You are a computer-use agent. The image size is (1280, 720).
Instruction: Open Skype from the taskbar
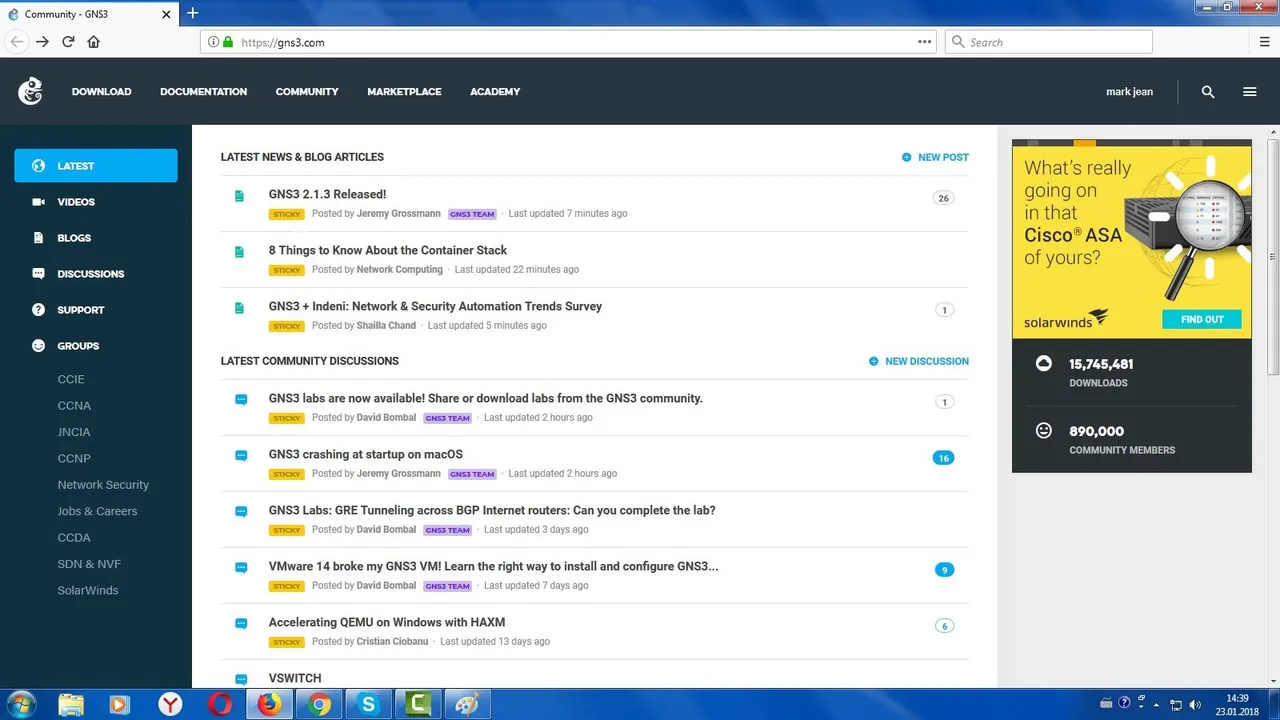[x=369, y=704]
